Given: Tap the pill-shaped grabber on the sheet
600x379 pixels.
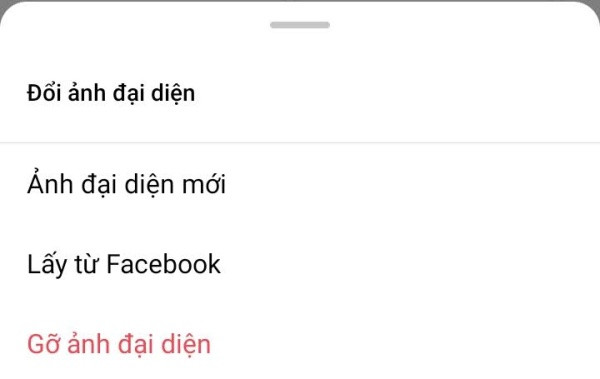Looking at the screenshot, I should [300, 25].
